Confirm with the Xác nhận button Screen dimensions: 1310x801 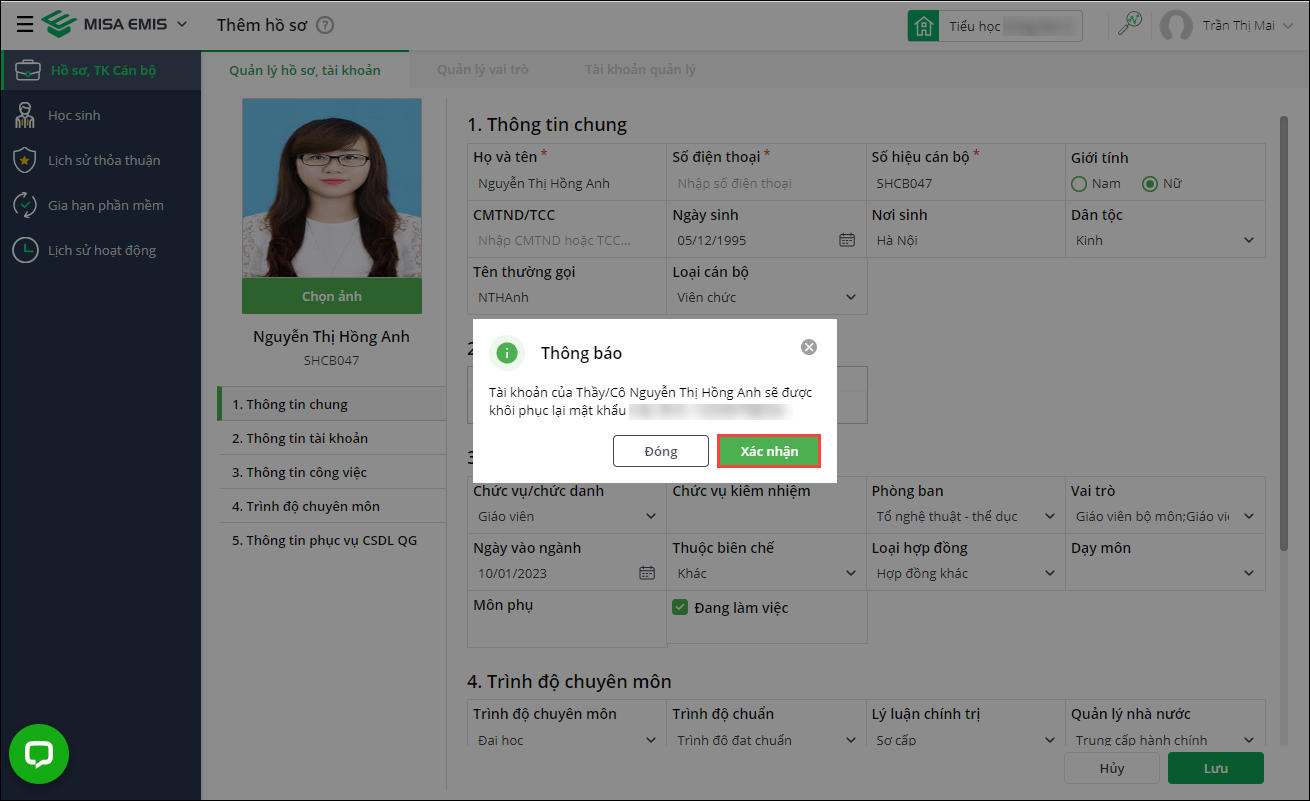[x=769, y=451]
